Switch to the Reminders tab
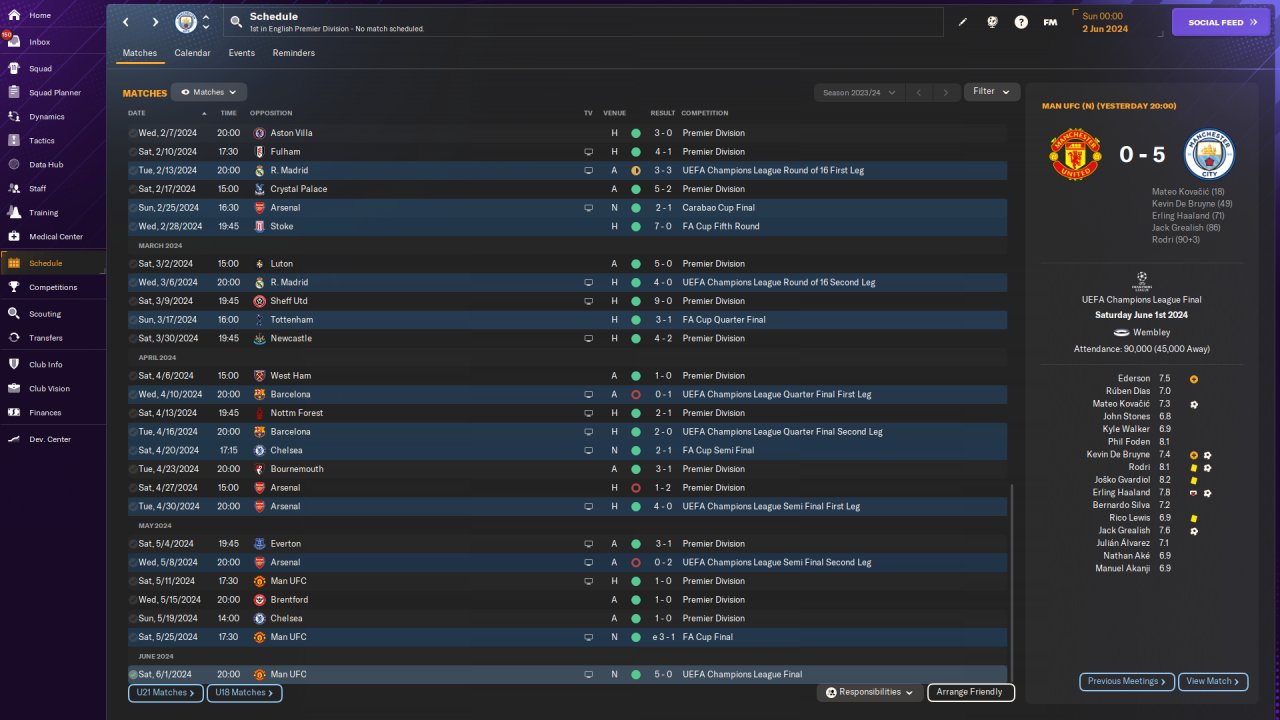Viewport: 1280px width, 720px height. pos(293,53)
